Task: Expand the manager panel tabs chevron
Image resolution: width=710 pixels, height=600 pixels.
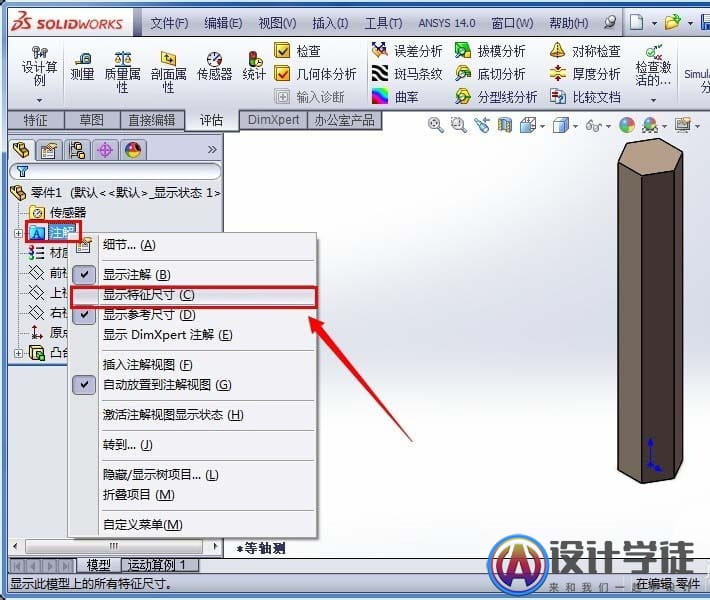Action: (212, 149)
